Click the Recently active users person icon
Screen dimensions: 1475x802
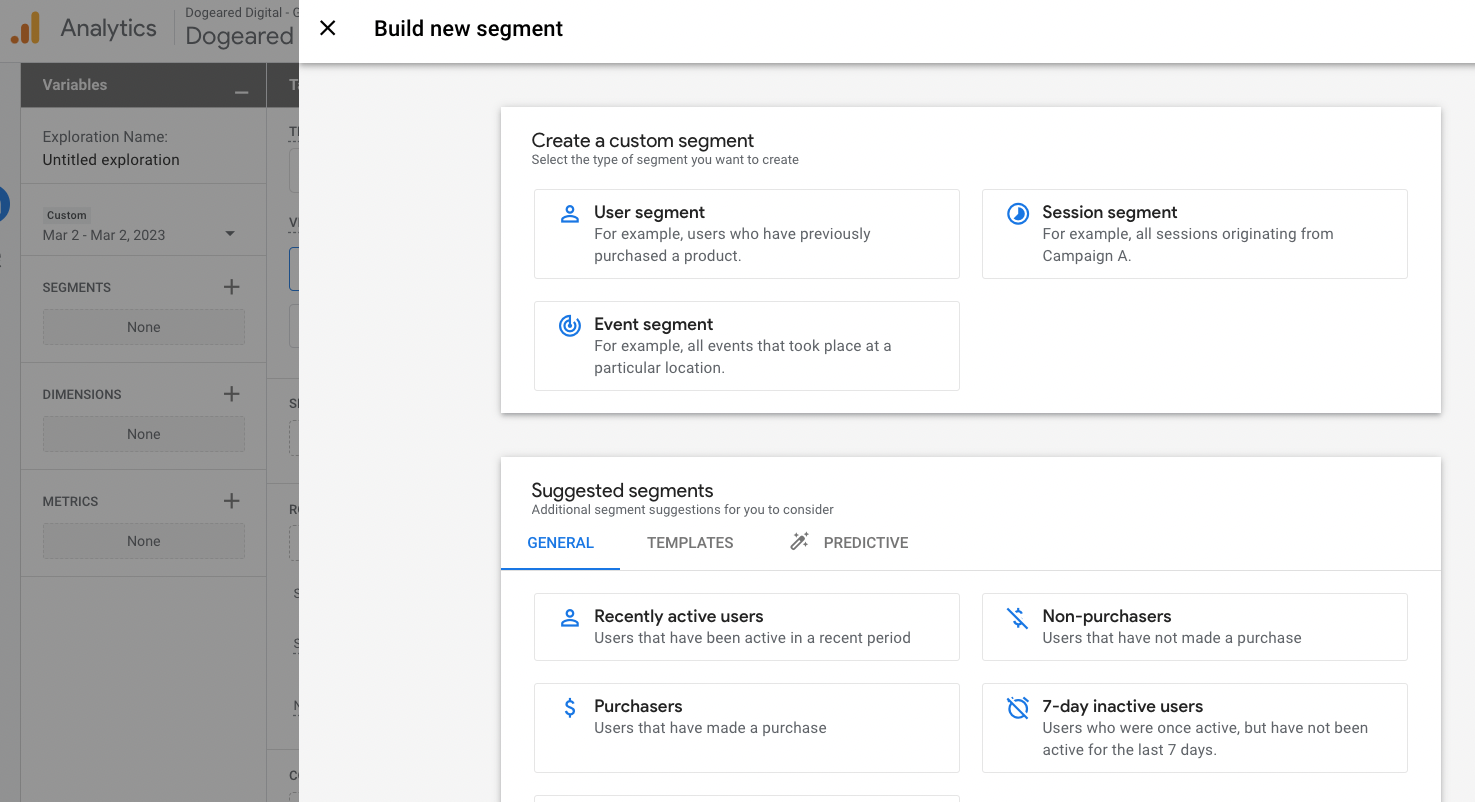(569, 618)
